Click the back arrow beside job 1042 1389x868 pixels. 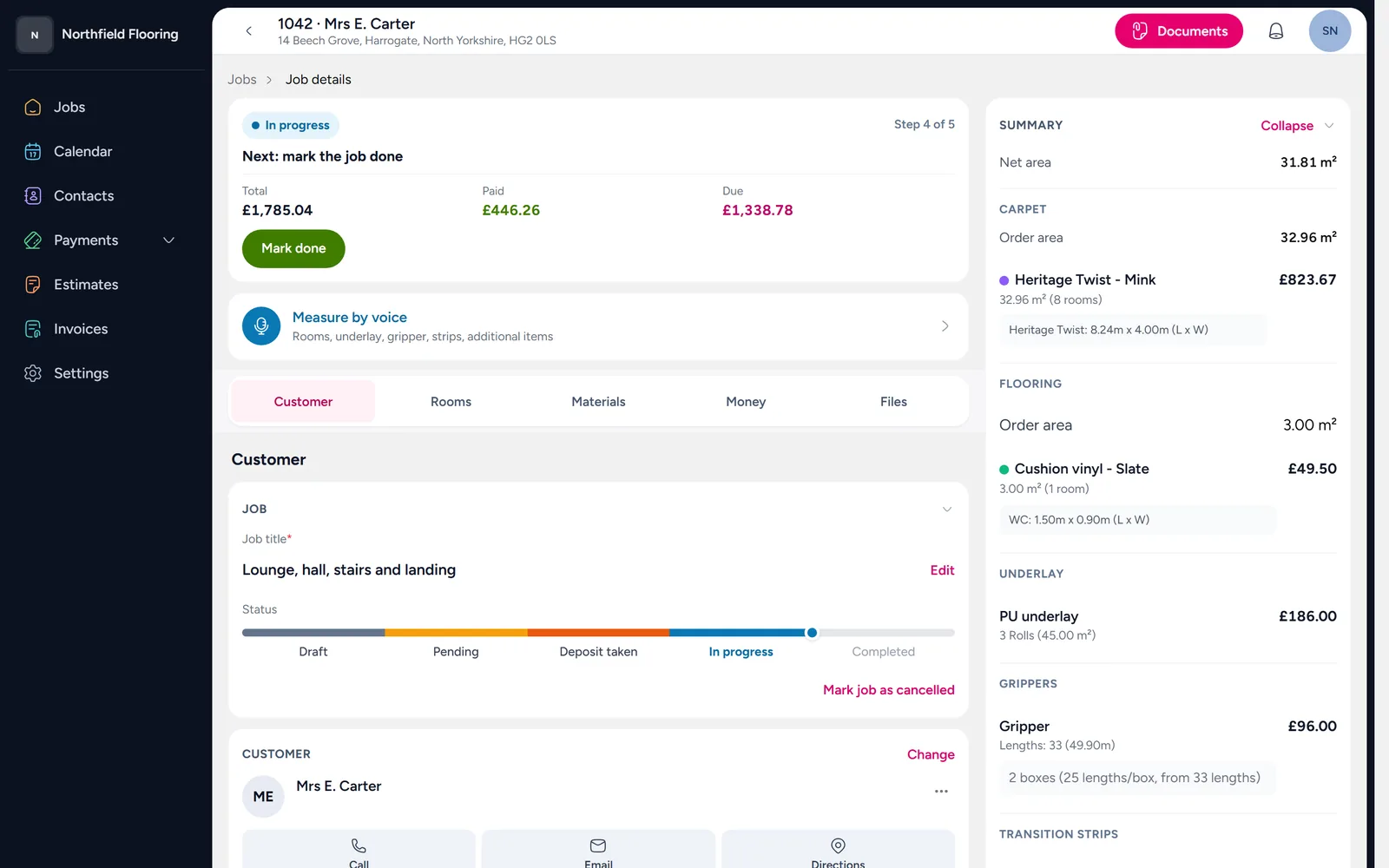[249, 31]
